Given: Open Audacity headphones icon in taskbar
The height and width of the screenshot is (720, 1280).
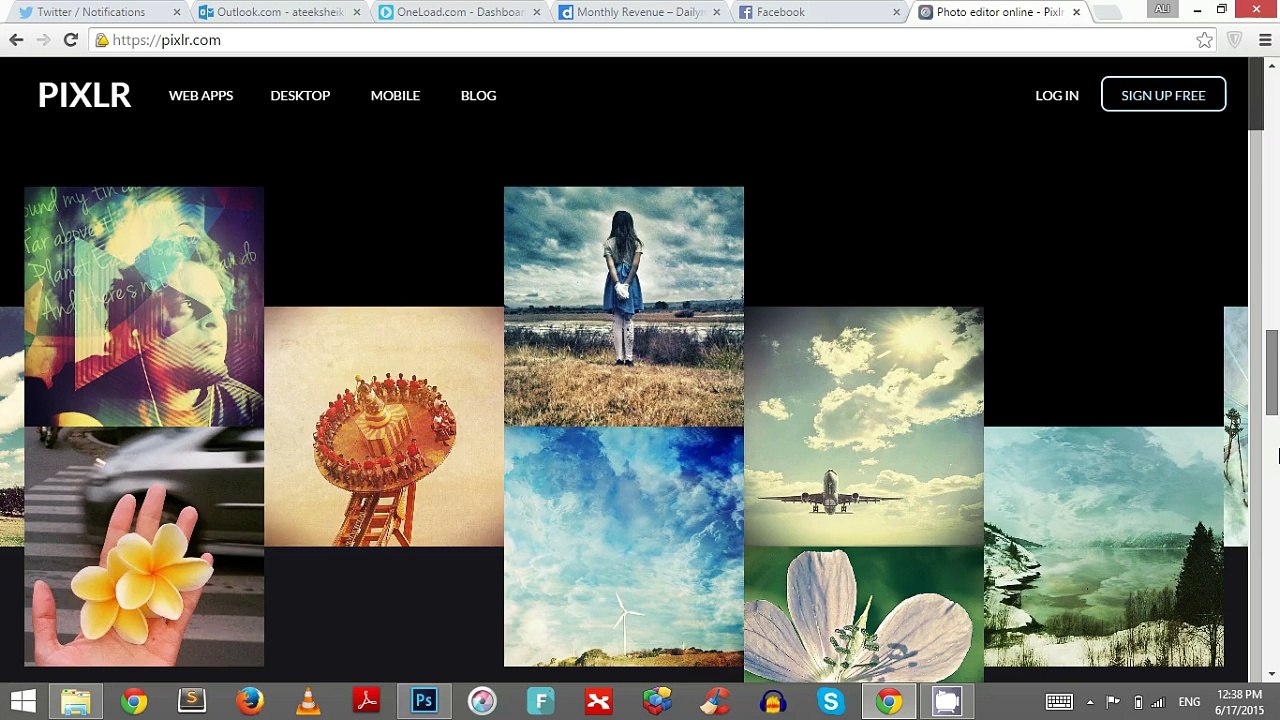Looking at the screenshot, I should pos(772,701).
